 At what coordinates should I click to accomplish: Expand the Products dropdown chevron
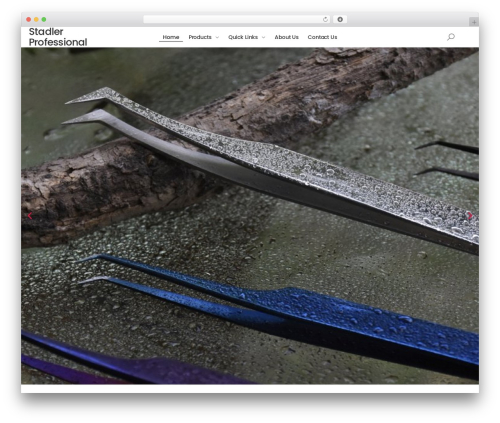[217, 37]
